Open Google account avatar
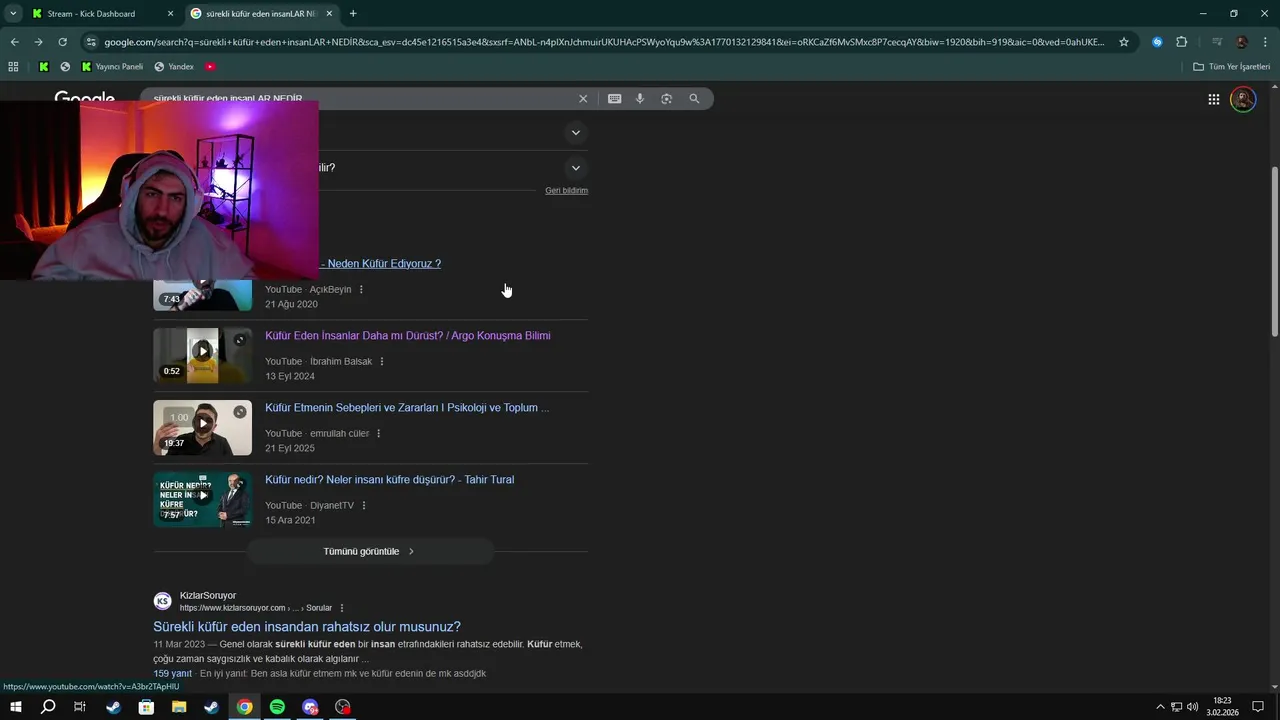The width and height of the screenshot is (1280, 720). point(1243,99)
